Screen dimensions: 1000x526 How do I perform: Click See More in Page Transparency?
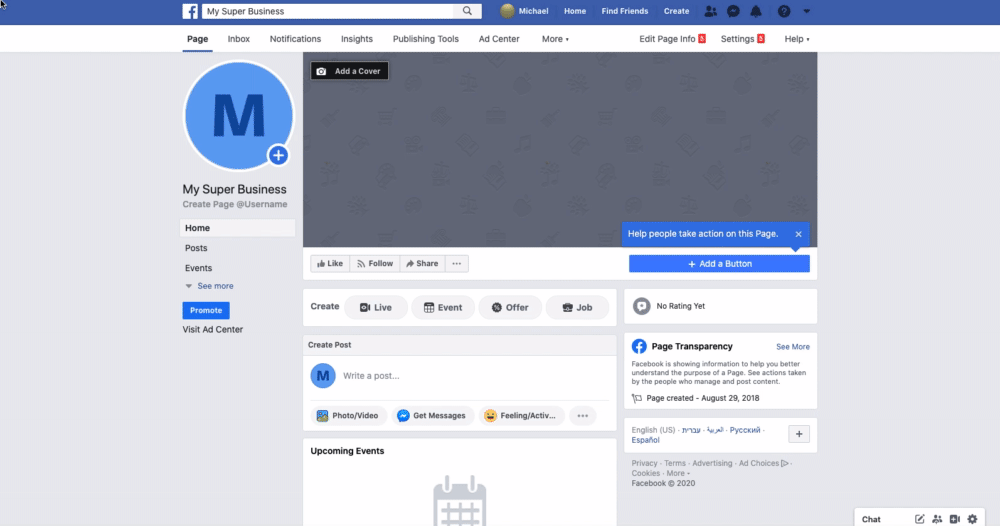[793, 347]
